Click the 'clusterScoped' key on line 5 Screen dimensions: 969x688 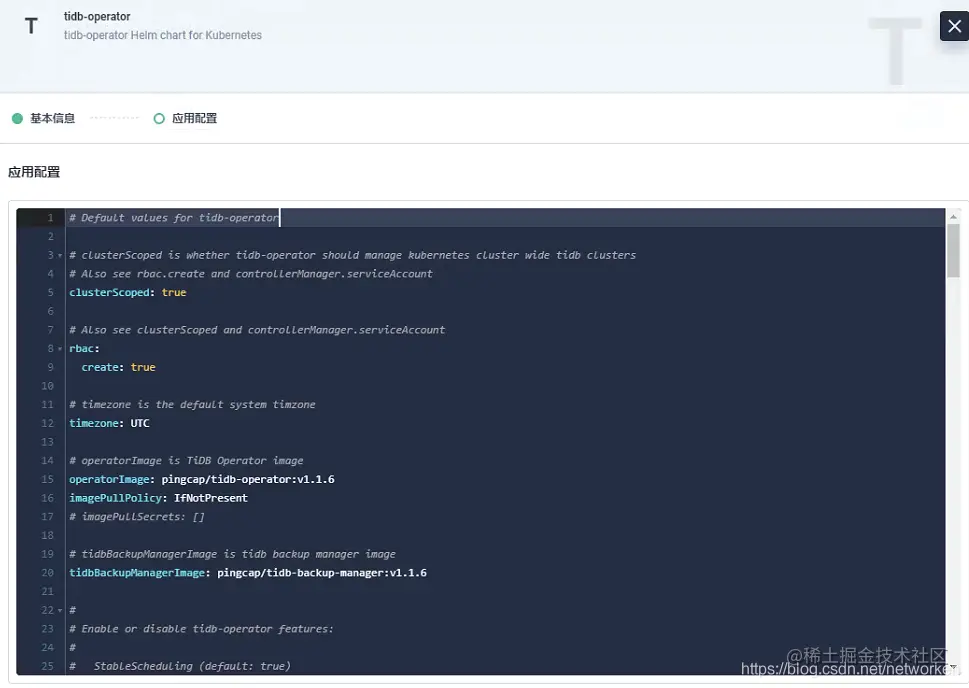109,292
